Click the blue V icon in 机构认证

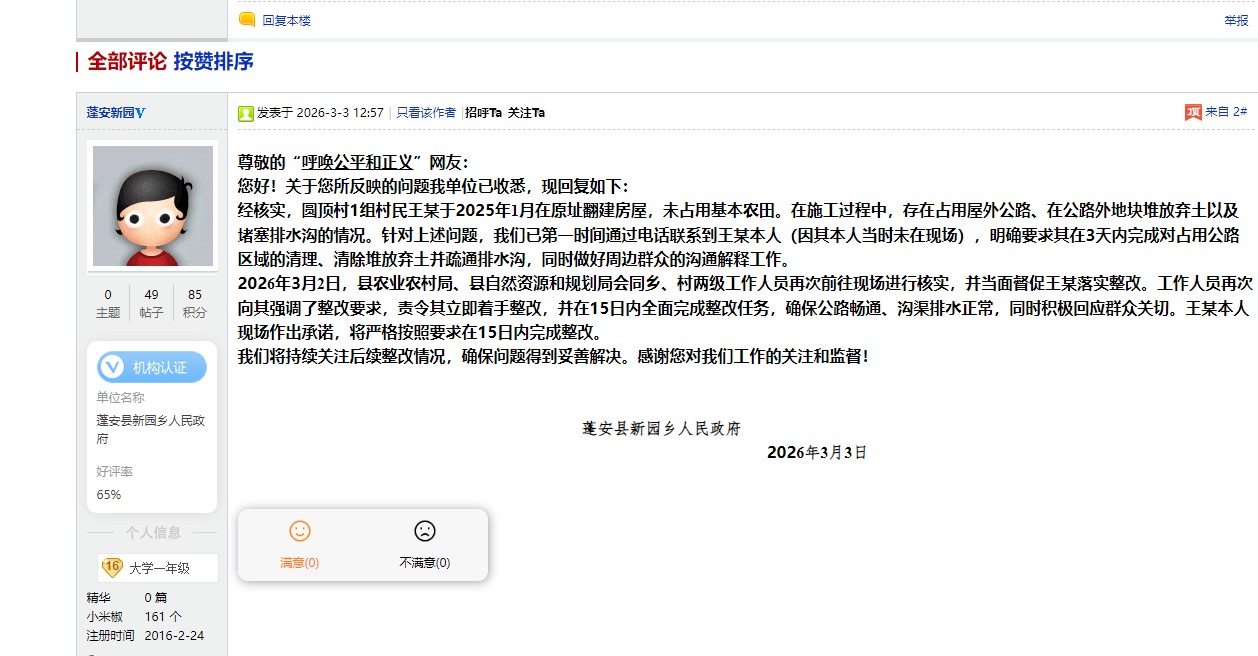(x=114, y=367)
